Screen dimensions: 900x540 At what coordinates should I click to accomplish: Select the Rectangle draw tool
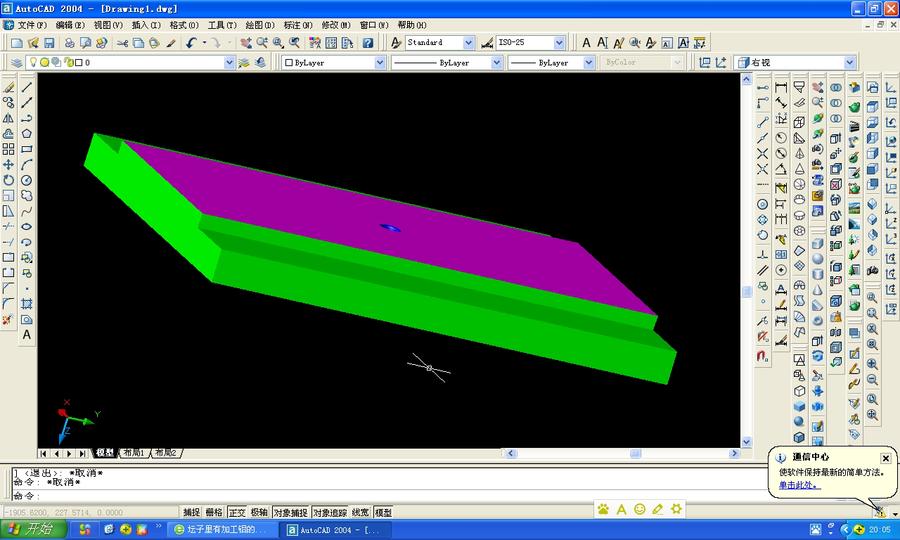27,149
